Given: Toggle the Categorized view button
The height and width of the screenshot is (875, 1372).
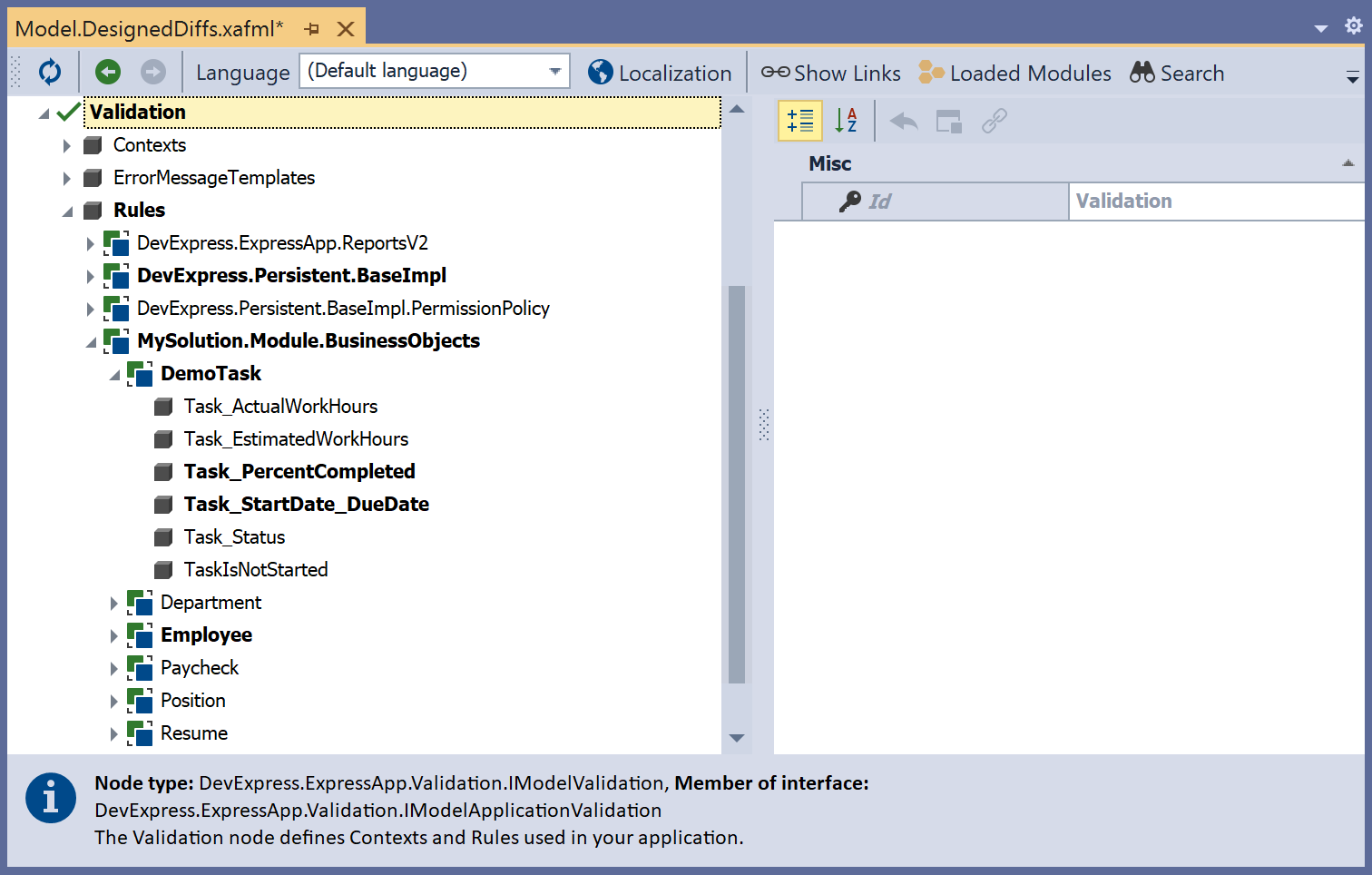Looking at the screenshot, I should [x=800, y=121].
